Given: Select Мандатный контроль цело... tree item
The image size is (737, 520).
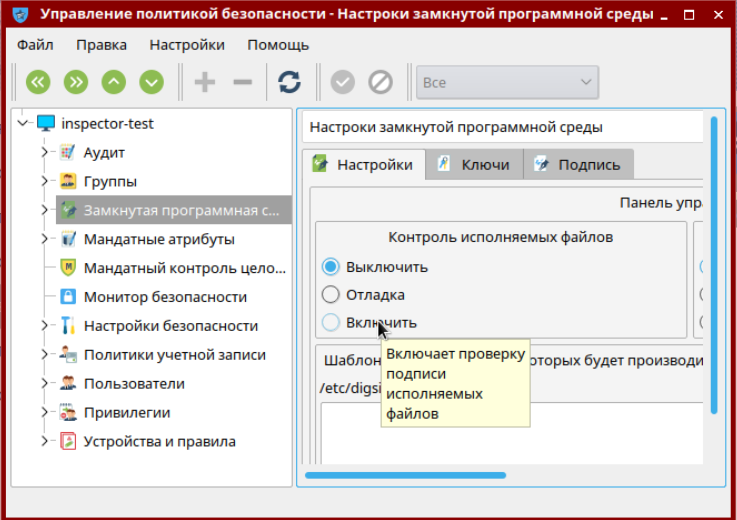Looking at the screenshot, I should click(185, 268).
